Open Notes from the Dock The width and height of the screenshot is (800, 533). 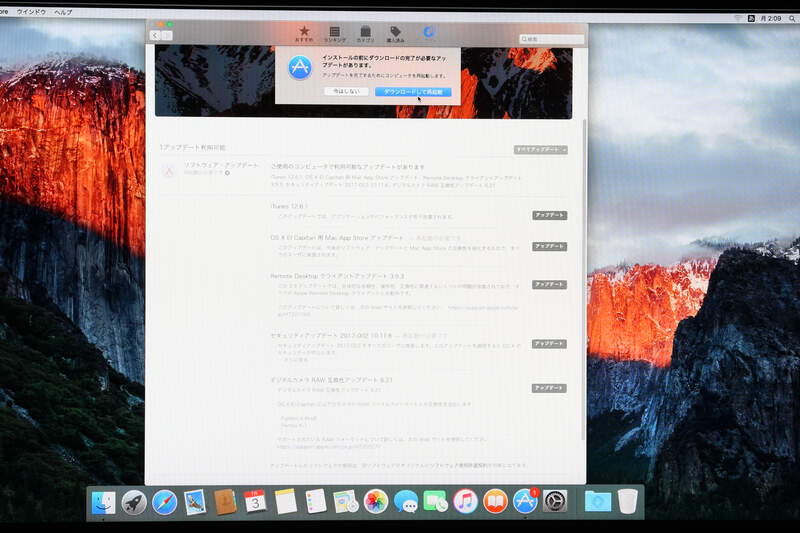286,501
